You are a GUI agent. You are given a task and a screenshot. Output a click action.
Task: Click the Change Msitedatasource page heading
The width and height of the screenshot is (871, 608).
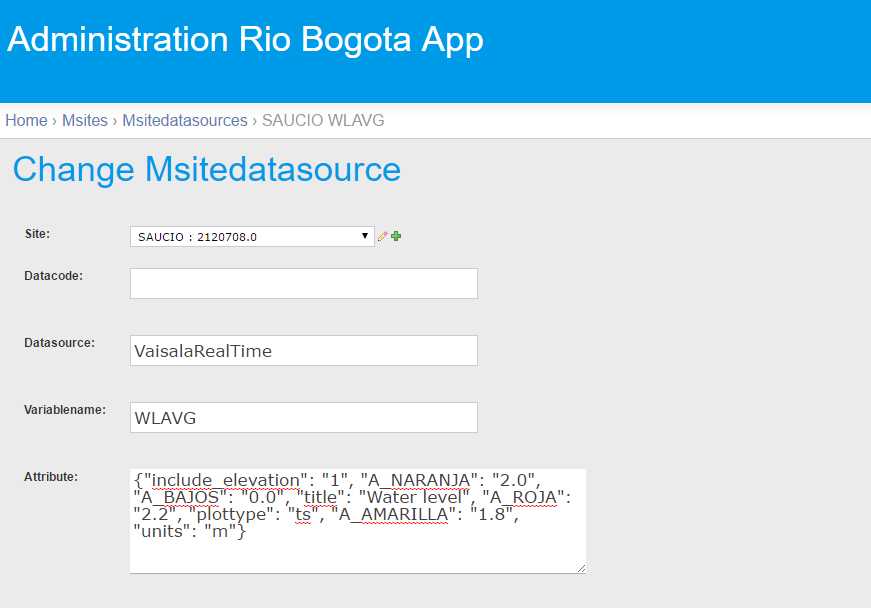tap(207, 169)
